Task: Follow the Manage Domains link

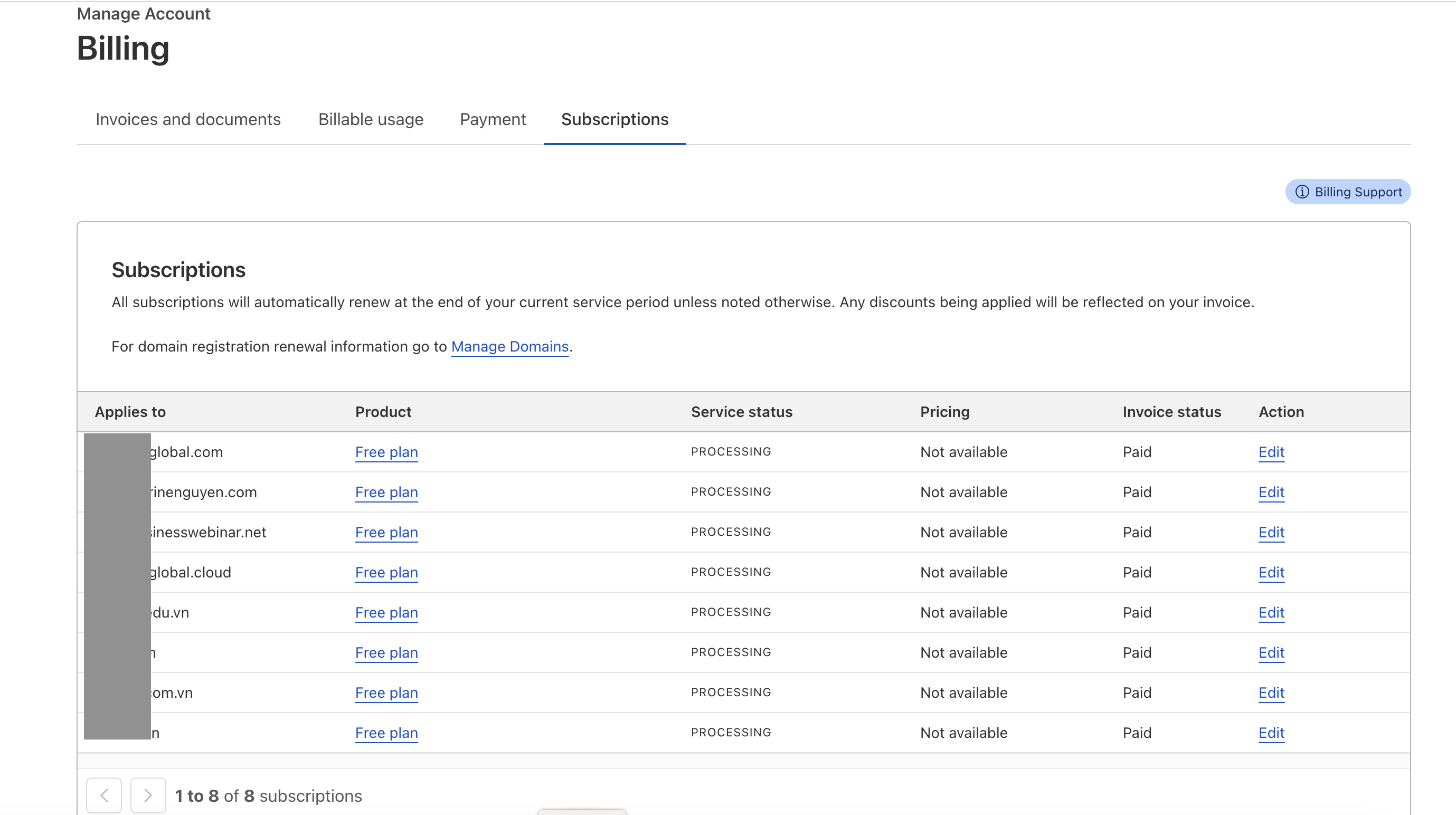Action: [x=509, y=346]
